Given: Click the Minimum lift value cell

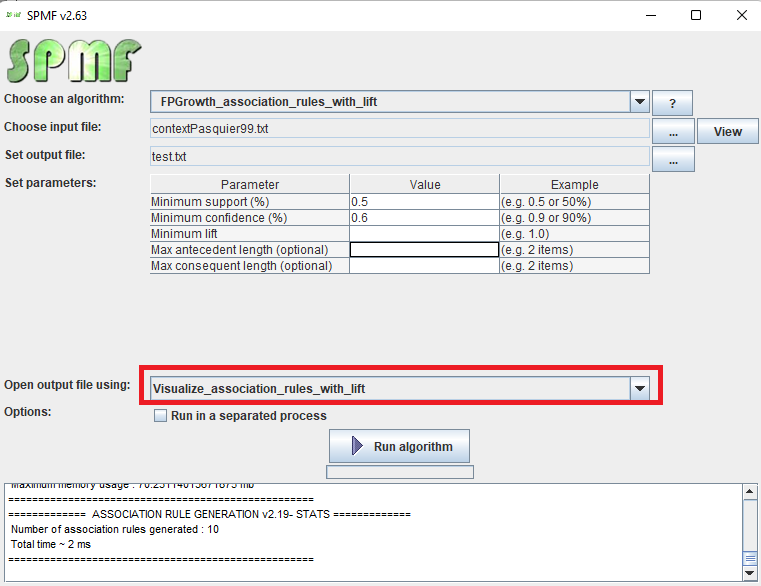Looking at the screenshot, I should [424, 233].
